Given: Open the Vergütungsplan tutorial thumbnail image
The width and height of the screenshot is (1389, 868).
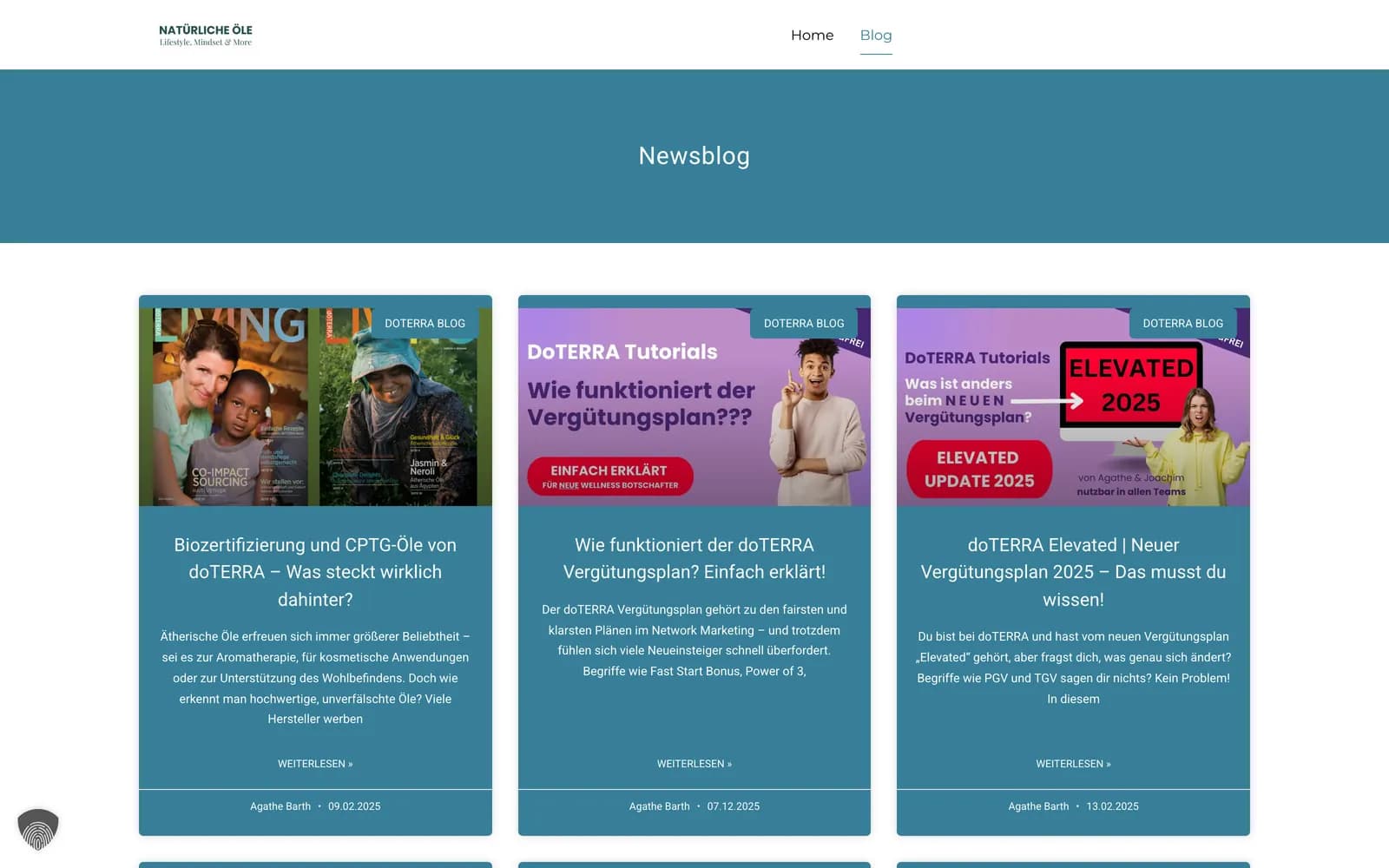Looking at the screenshot, I should tap(694, 406).
